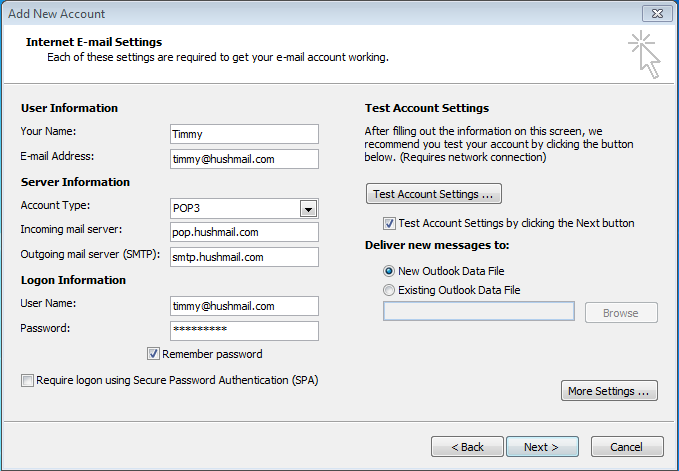Disable testing account settings on Next checkbox

click(390, 224)
